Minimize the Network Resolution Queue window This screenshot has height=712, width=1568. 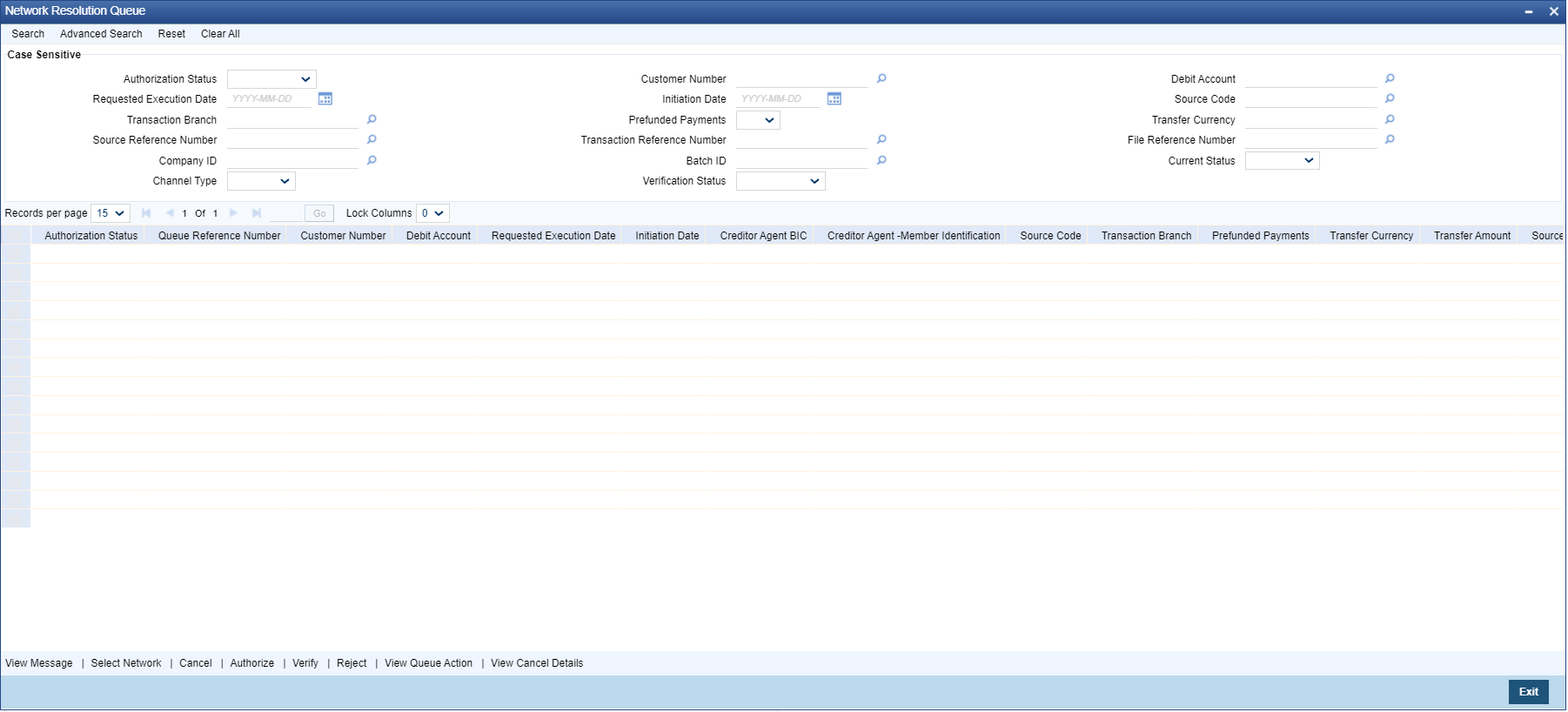[x=1529, y=11]
